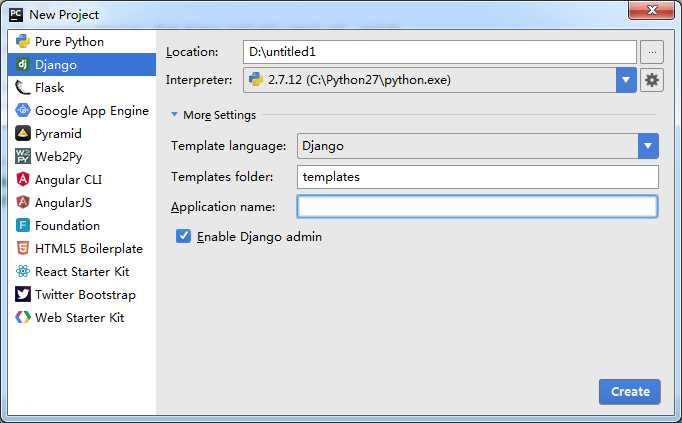Click the Location label
Viewport: 682px width, 423px height.
click(x=192, y=52)
